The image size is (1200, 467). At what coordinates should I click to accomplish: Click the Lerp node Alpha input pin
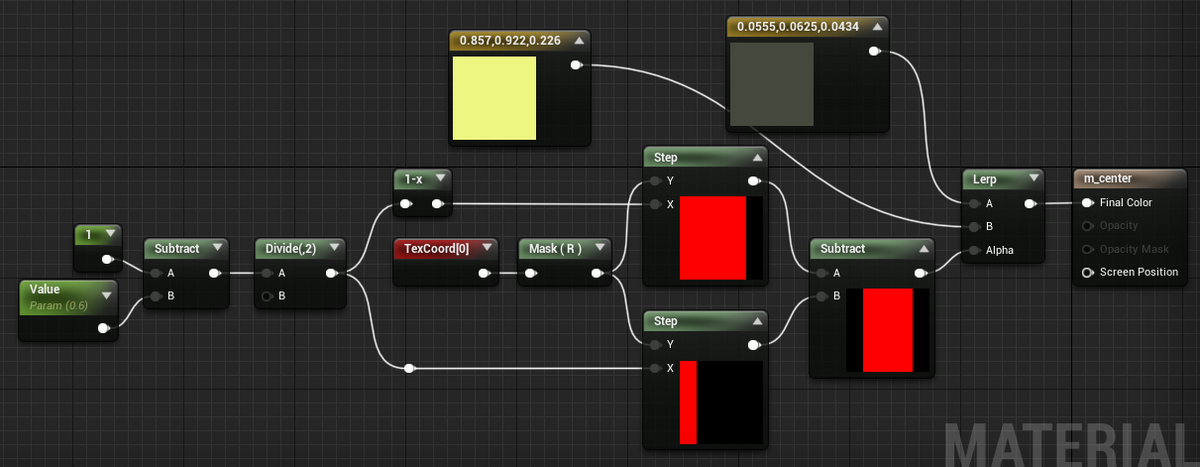tap(974, 250)
